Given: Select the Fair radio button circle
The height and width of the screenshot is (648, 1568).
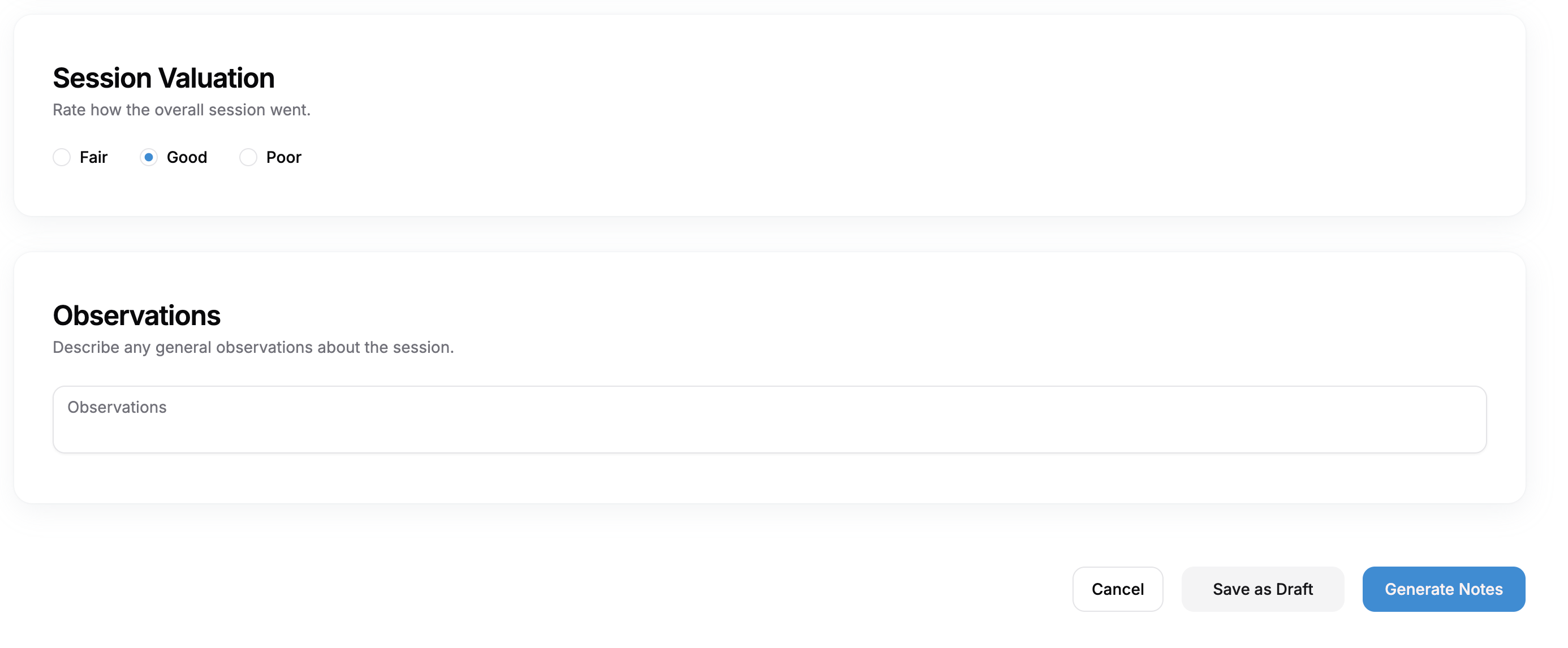Looking at the screenshot, I should (62, 157).
